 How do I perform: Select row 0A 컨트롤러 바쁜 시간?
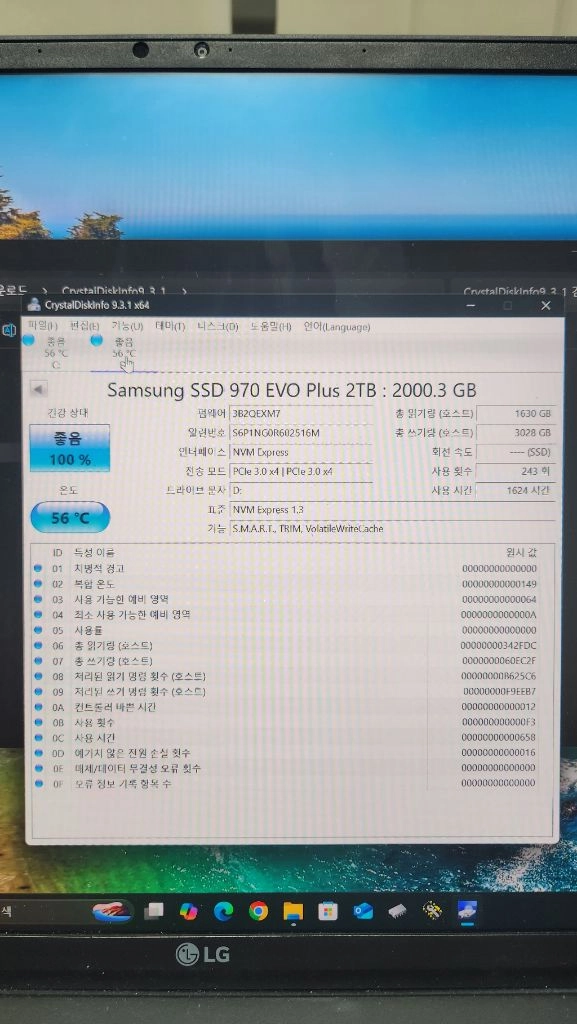click(x=285, y=707)
